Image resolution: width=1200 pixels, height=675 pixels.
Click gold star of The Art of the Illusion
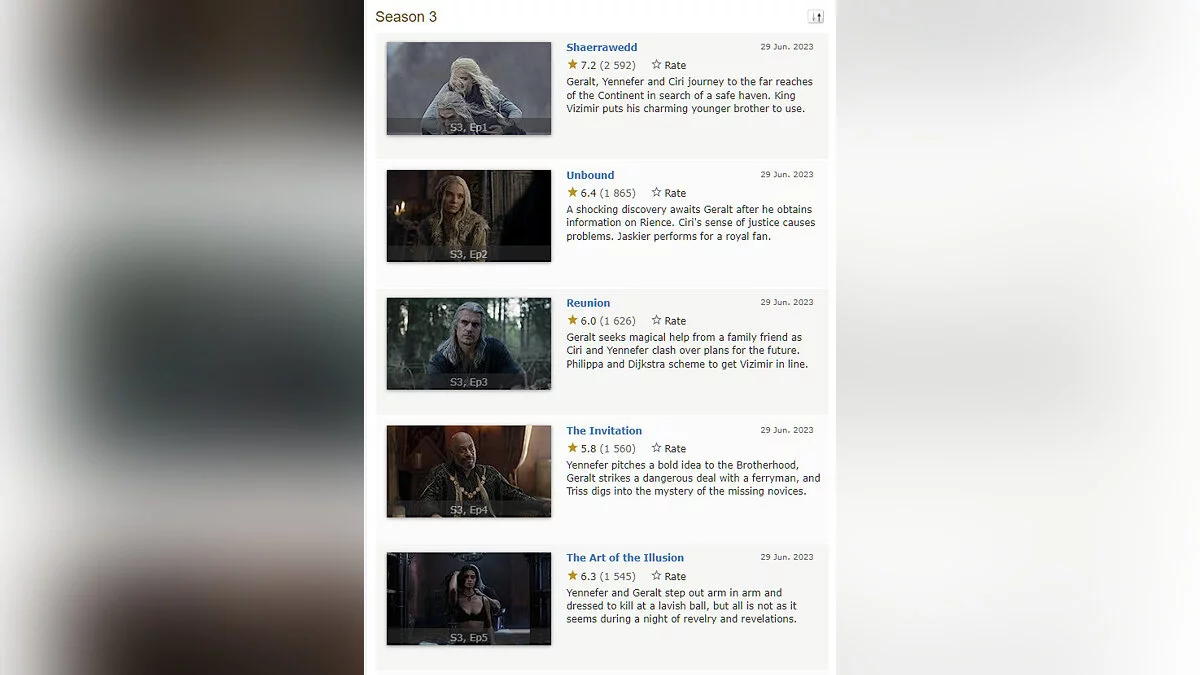[x=572, y=575]
